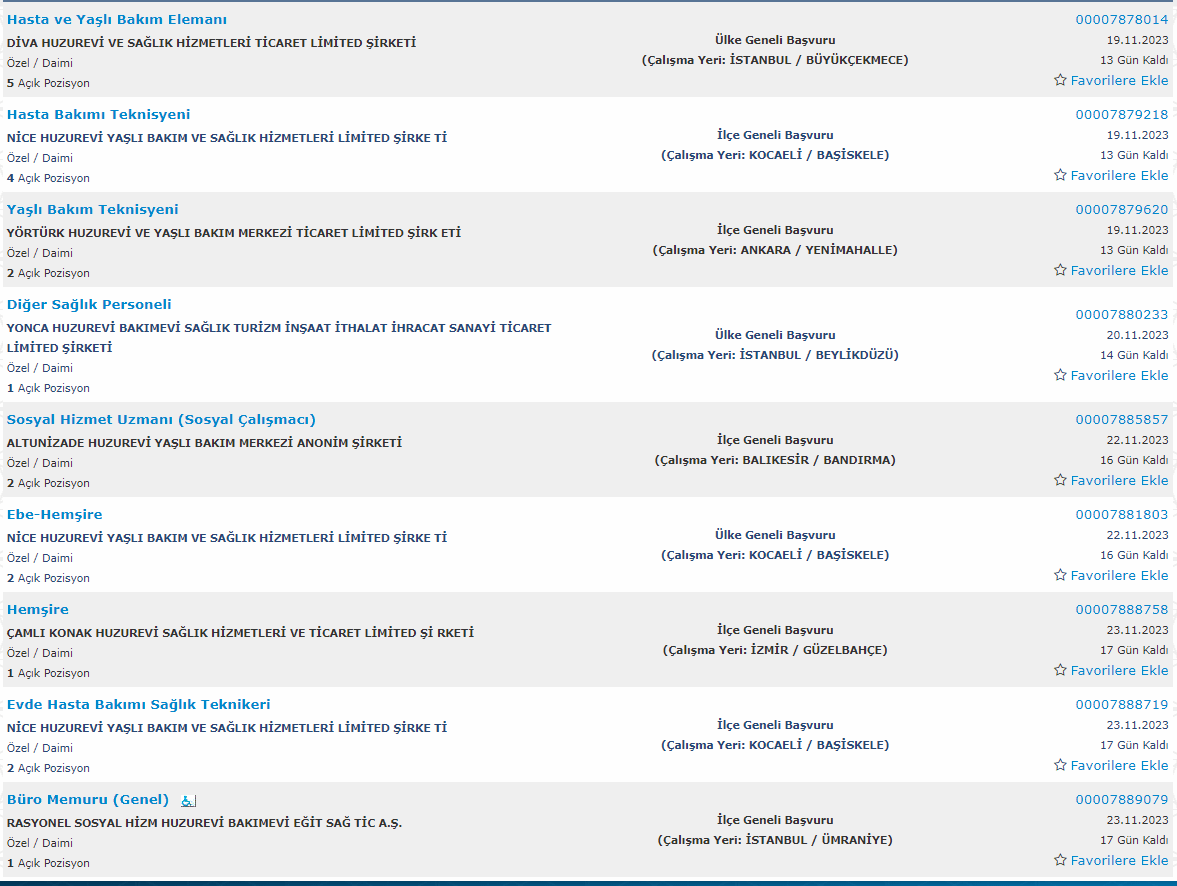Click the 14 Gün Kaldı remaining text

(x=1134, y=355)
